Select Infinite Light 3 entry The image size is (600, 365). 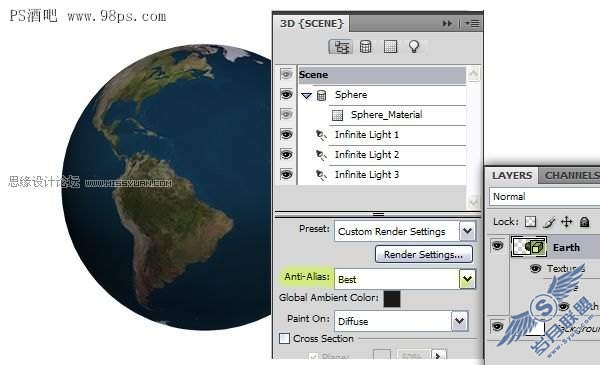(x=367, y=174)
